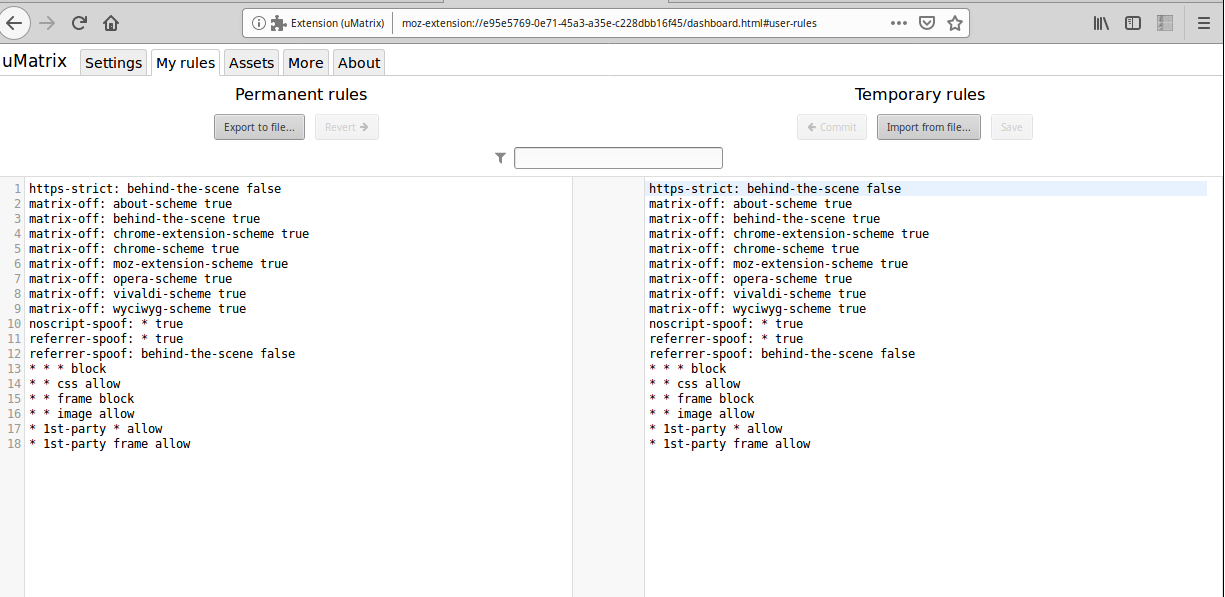Switch to the Settings tab
This screenshot has height=597, width=1225.
[113, 62]
